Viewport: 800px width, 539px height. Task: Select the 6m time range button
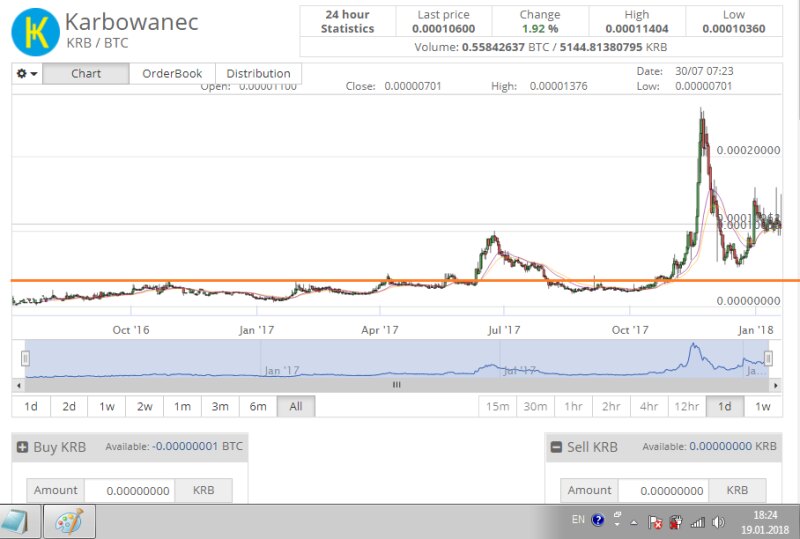coord(258,406)
